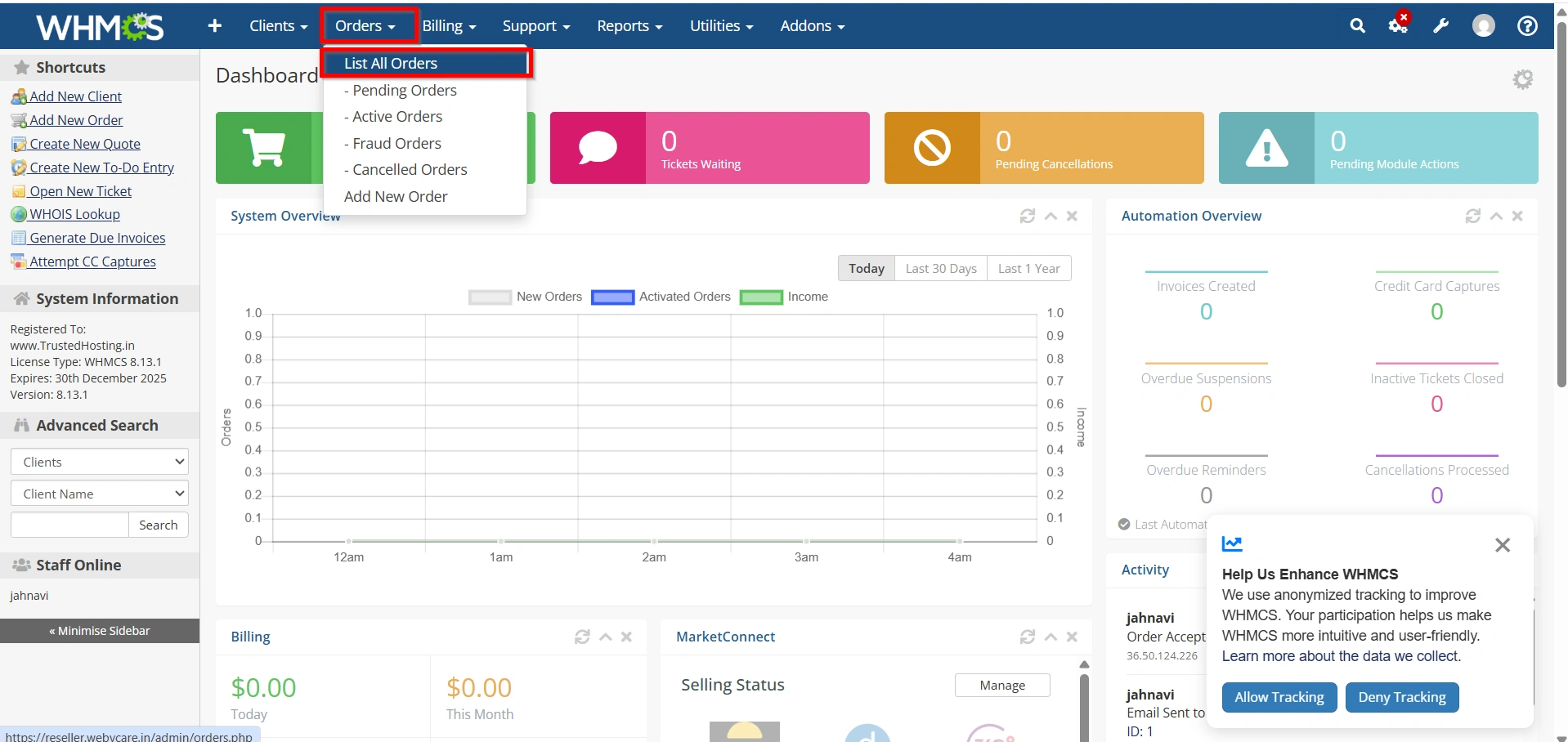Image resolution: width=1568 pixels, height=742 pixels.
Task: Refresh the Billing widget
Action: coord(582,637)
